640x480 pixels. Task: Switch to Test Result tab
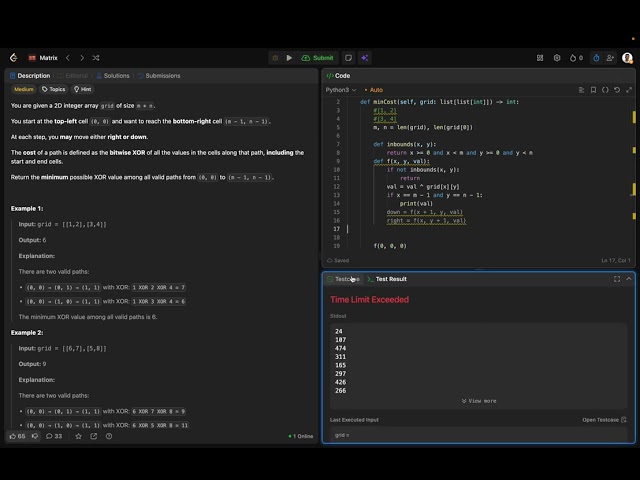pos(387,279)
